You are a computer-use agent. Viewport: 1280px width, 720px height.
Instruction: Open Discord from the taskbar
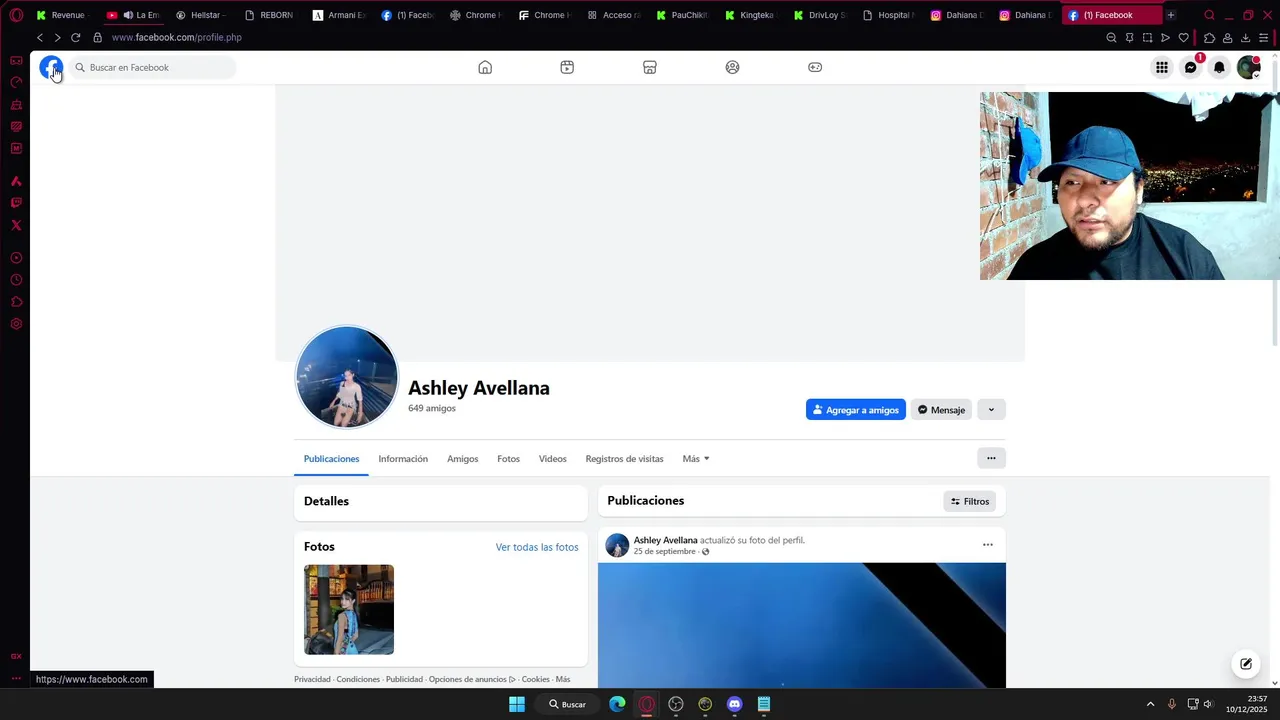(735, 704)
